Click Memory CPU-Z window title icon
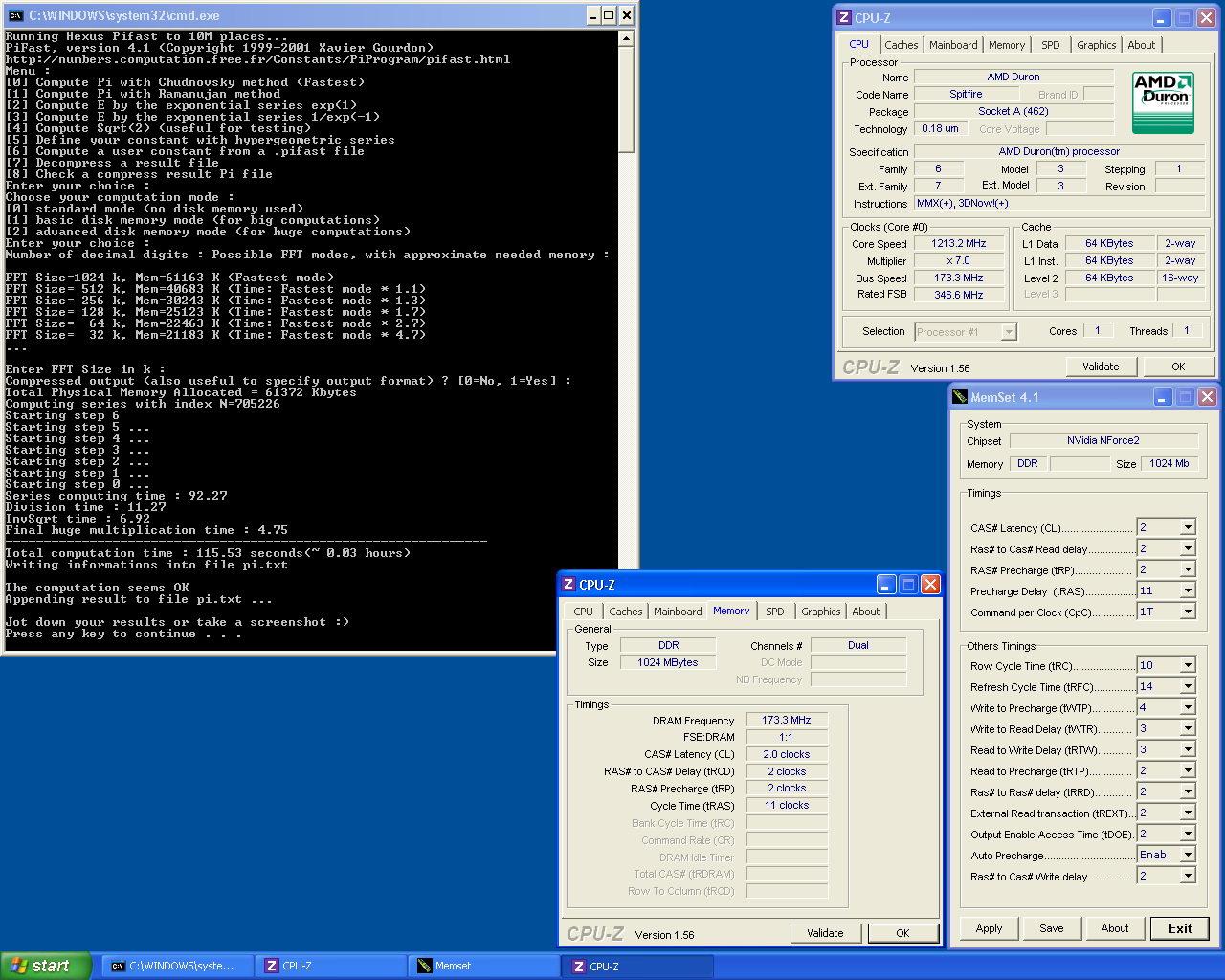Image resolution: width=1225 pixels, height=980 pixels. coord(568,585)
